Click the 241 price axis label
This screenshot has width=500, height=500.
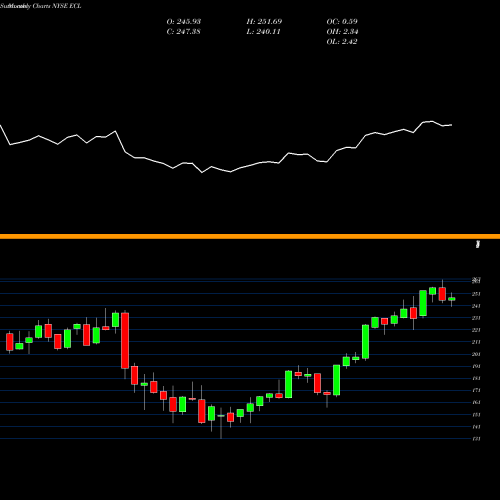coord(476,306)
